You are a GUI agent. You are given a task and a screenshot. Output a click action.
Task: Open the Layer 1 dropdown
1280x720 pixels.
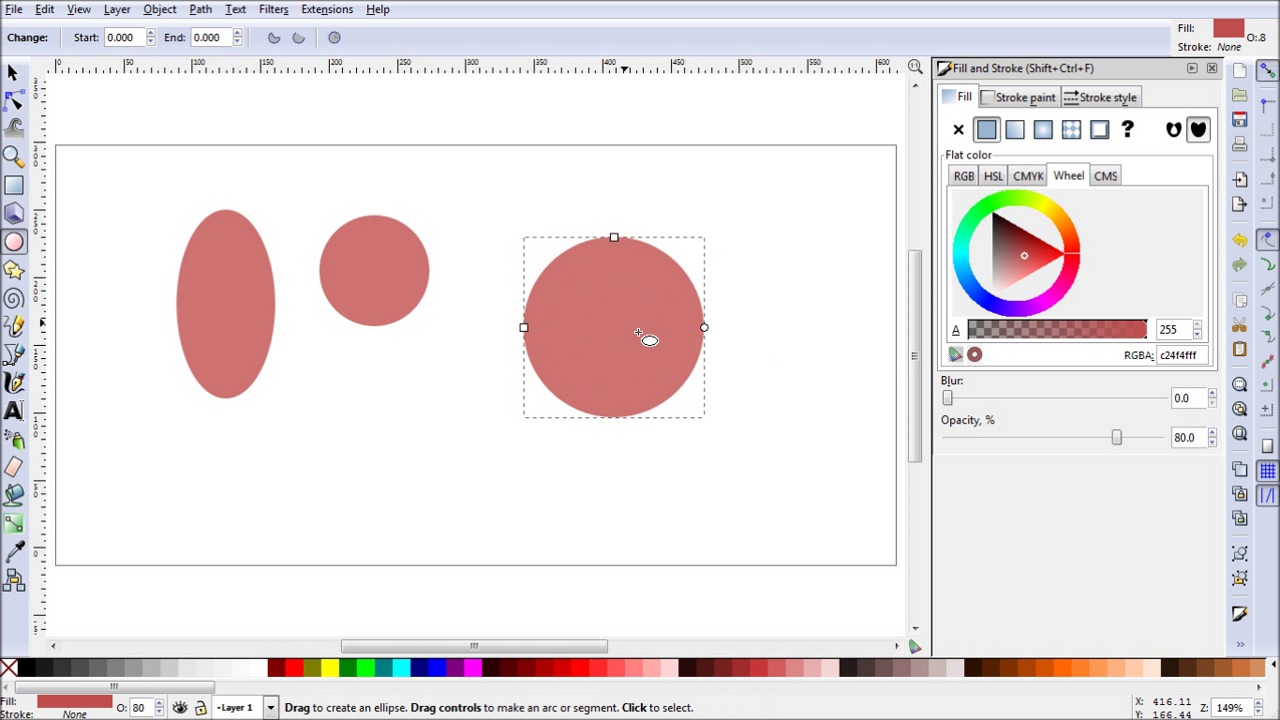coord(270,708)
